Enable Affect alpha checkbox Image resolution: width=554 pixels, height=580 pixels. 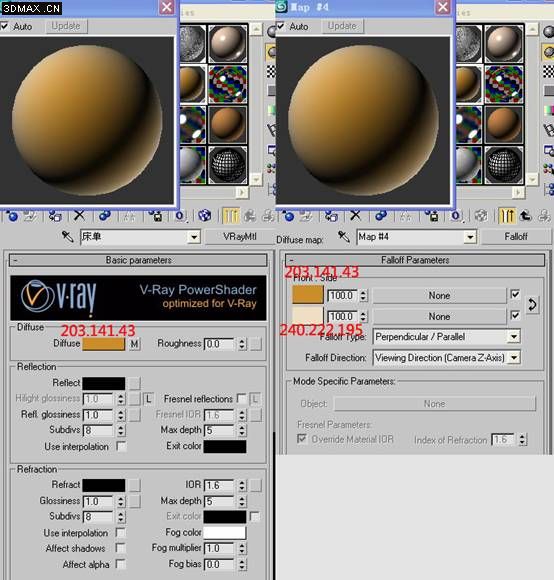coord(120,564)
